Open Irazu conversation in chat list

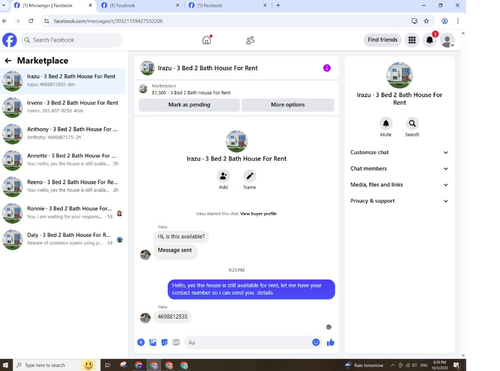coord(63,81)
